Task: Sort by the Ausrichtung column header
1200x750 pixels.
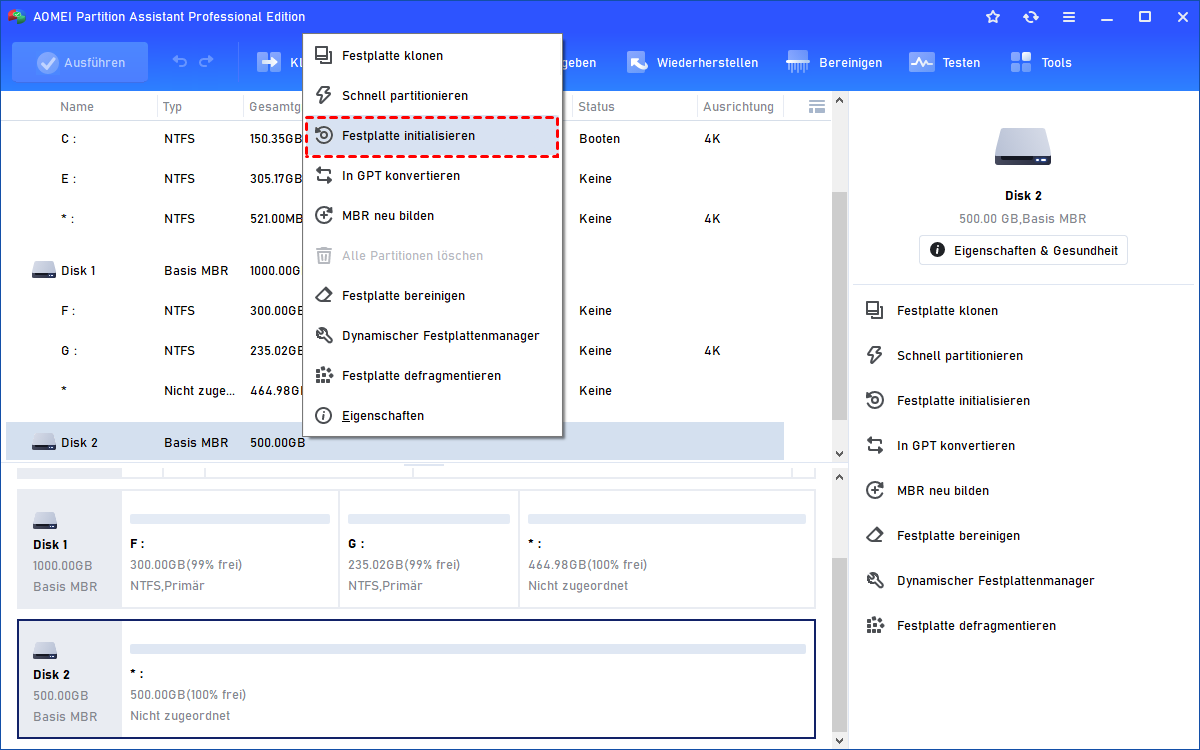Action: [x=738, y=107]
